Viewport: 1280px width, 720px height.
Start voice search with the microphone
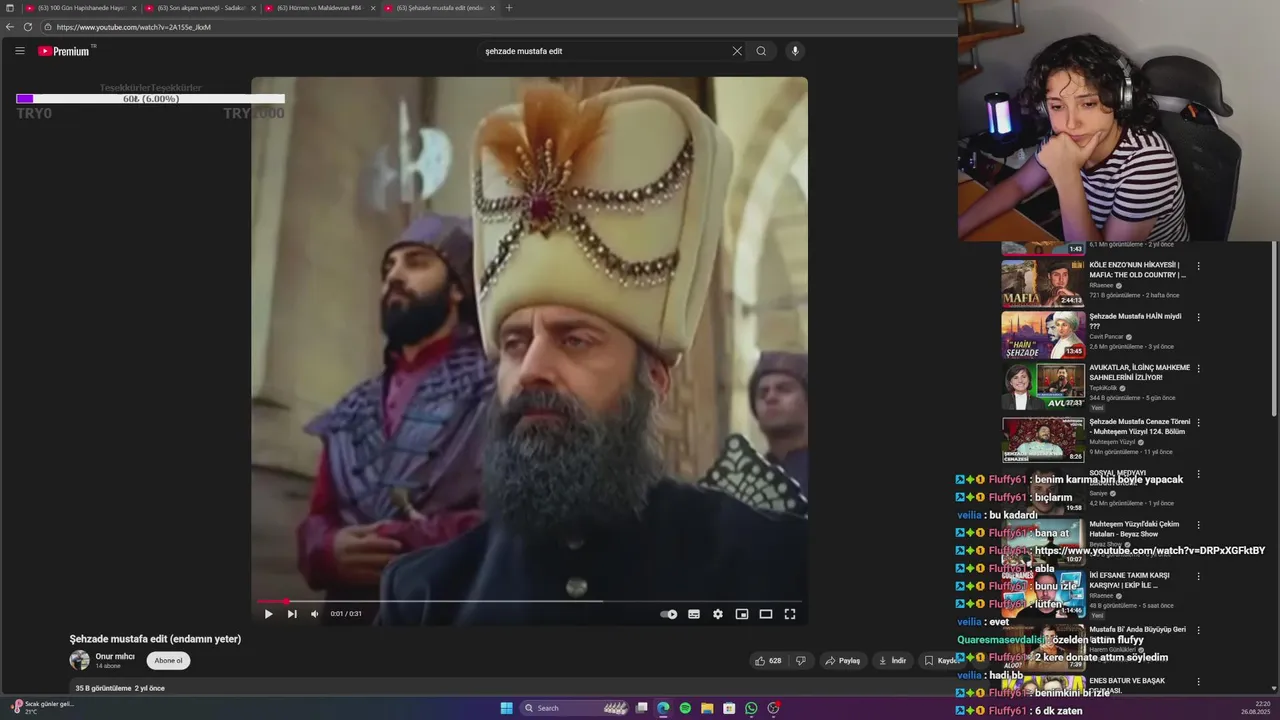click(795, 51)
